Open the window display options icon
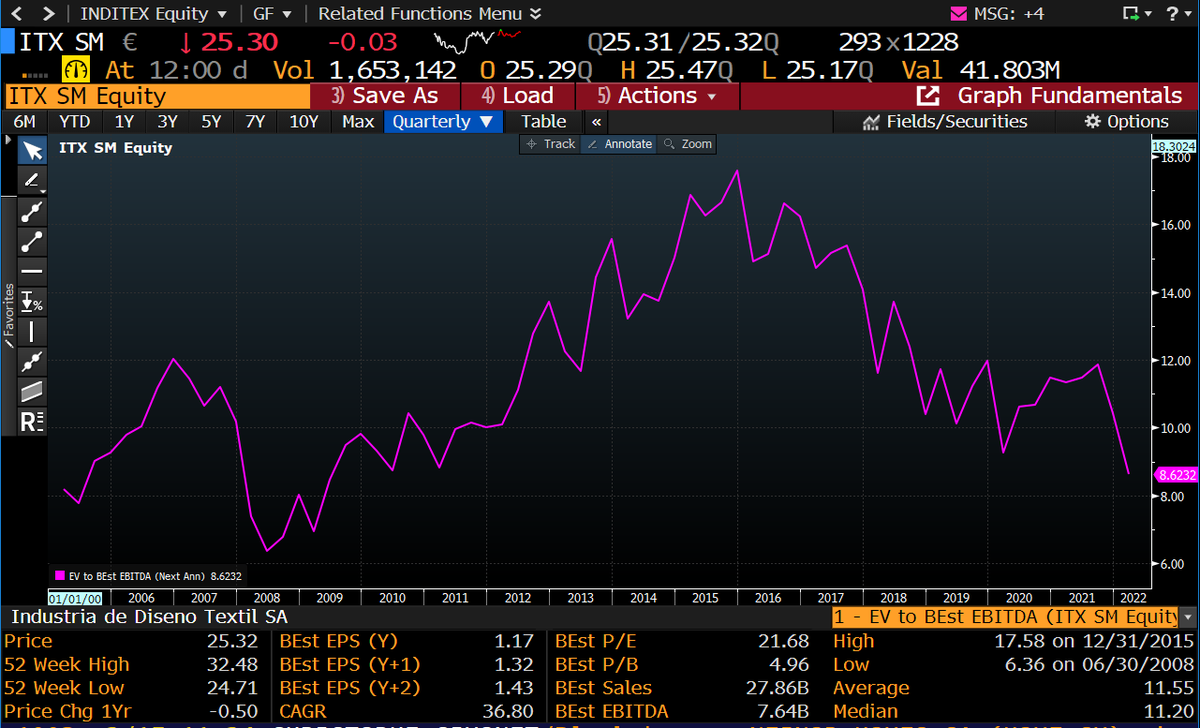The image size is (1200, 728). coord(1136,14)
